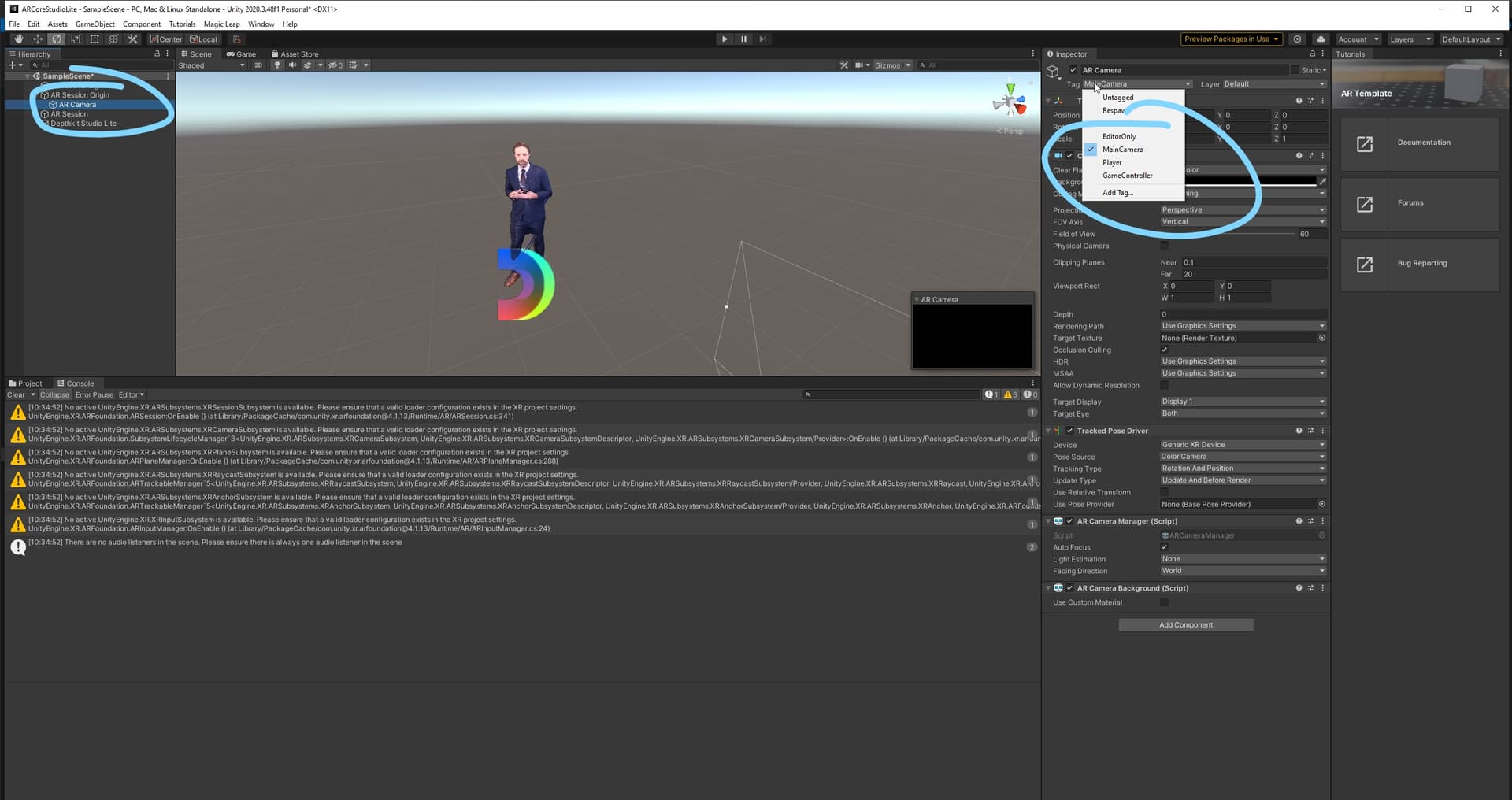Open cloud services icon
The height and width of the screenshot is (800, 1512).
[1321, 39]
